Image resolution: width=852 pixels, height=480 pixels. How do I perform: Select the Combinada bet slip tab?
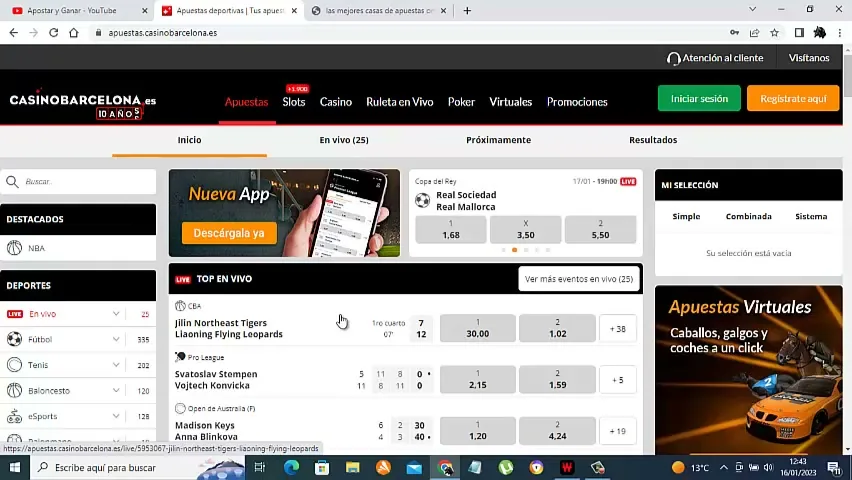click(x=749, y=216)
